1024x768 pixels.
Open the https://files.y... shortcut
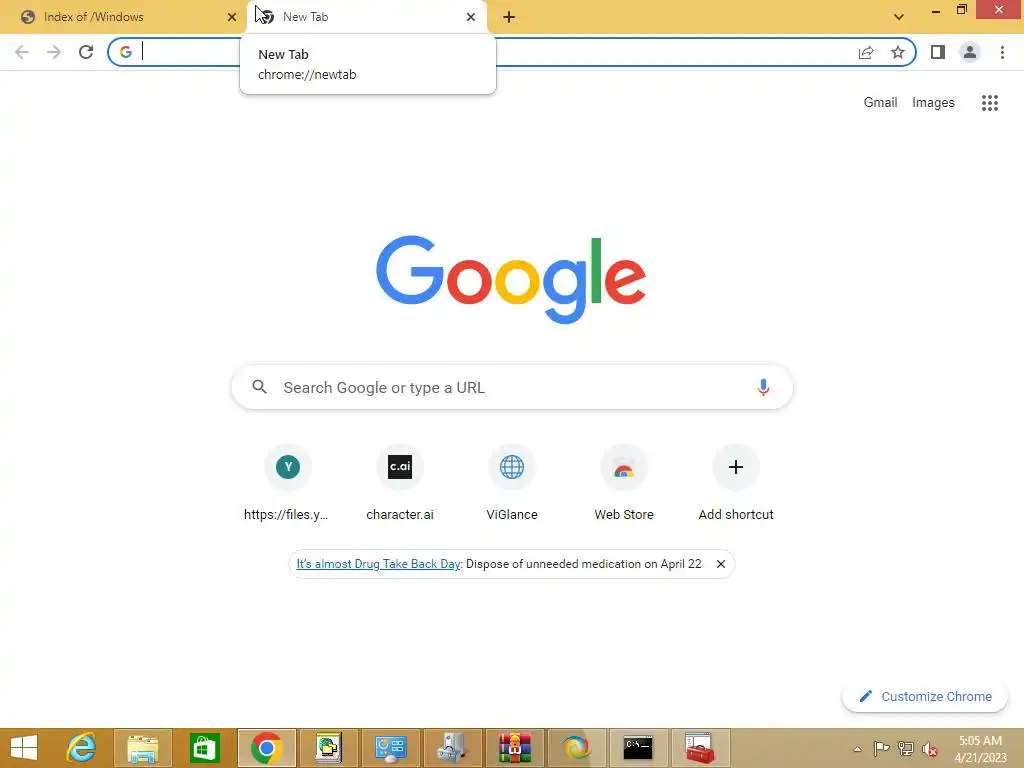pyautogui.click(x=287, y=483)
